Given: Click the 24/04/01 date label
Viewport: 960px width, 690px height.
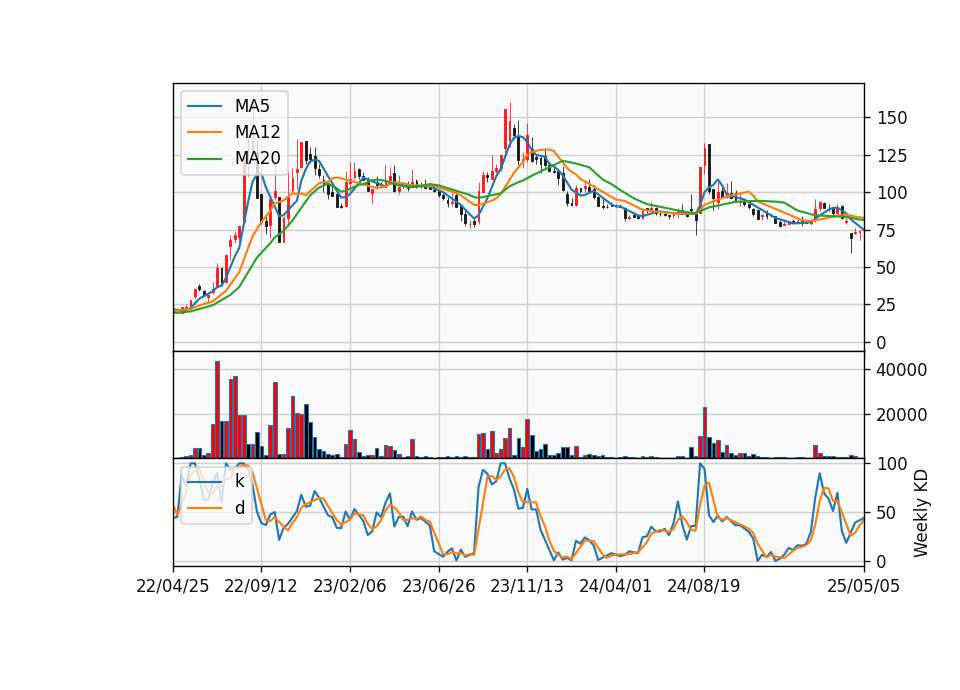Looking at the screenshot, I should 615,586.
